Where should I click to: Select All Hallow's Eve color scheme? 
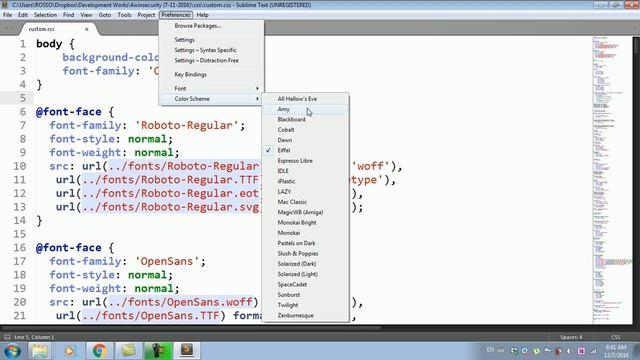305,99
